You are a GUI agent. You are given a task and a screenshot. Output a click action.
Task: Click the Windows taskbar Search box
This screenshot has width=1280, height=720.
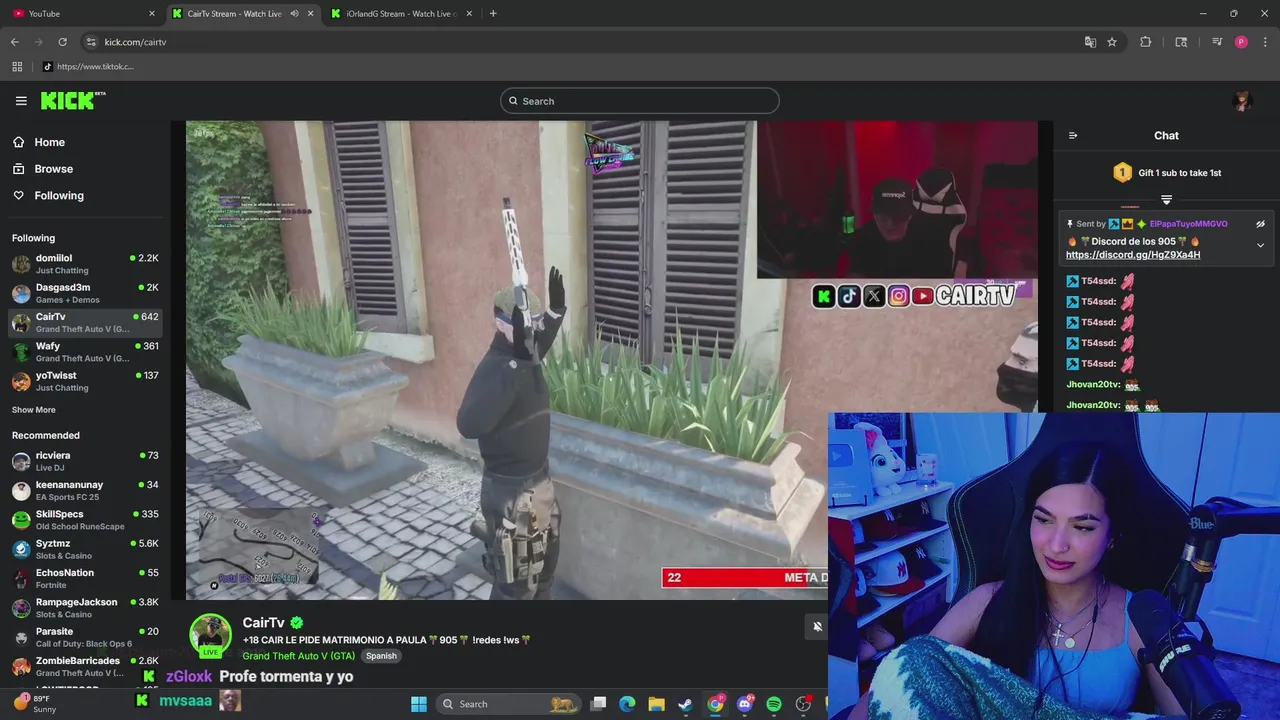click(510, 704)
